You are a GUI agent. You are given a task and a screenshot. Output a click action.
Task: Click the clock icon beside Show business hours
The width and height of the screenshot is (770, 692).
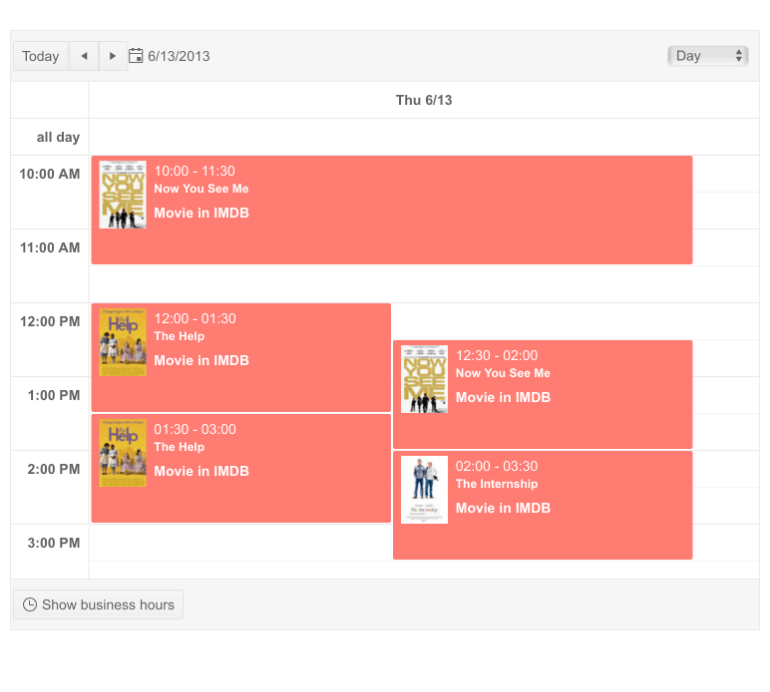(30, 604)
